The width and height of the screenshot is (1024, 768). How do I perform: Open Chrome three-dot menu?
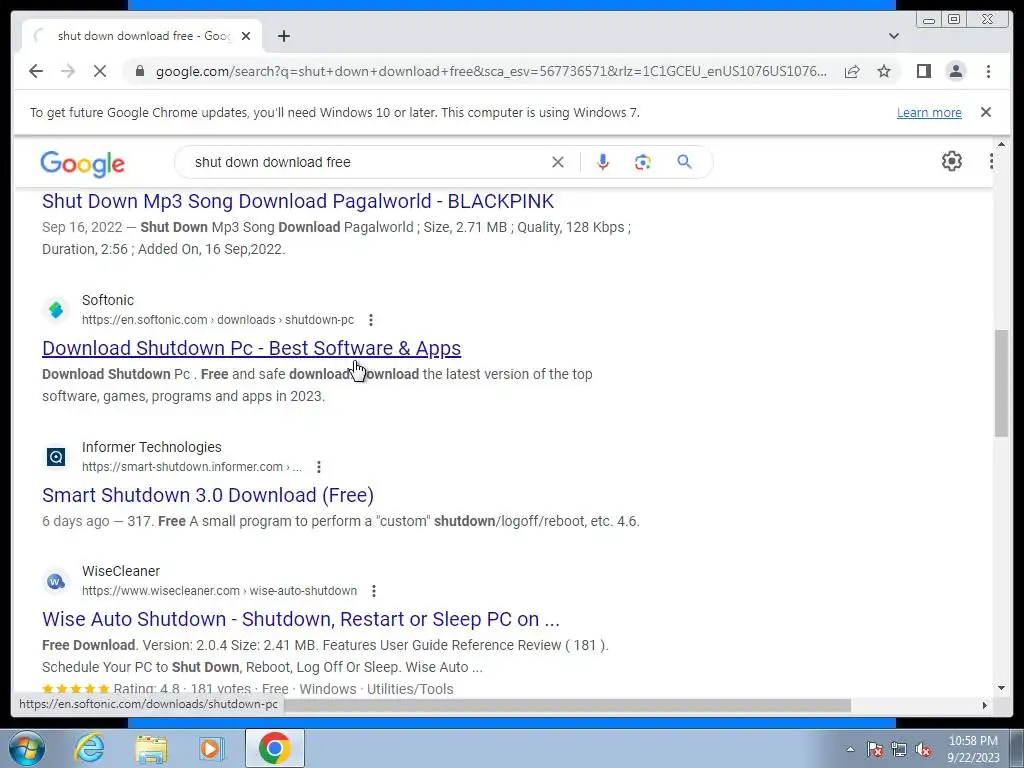coord(988,71)
